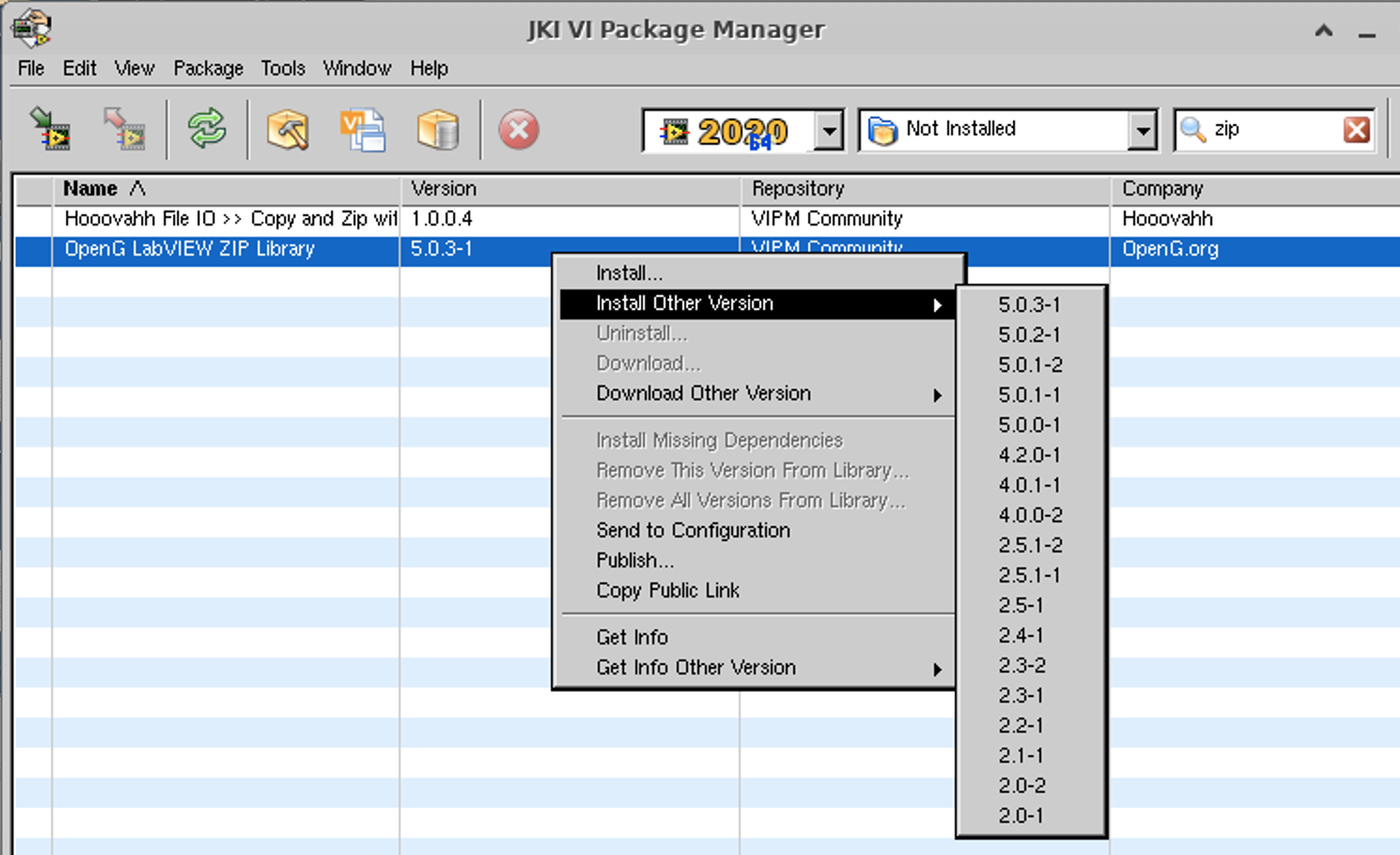Click the package box toolbar icon
Screen dimensions: 1400x855
(x=438, y=130)
